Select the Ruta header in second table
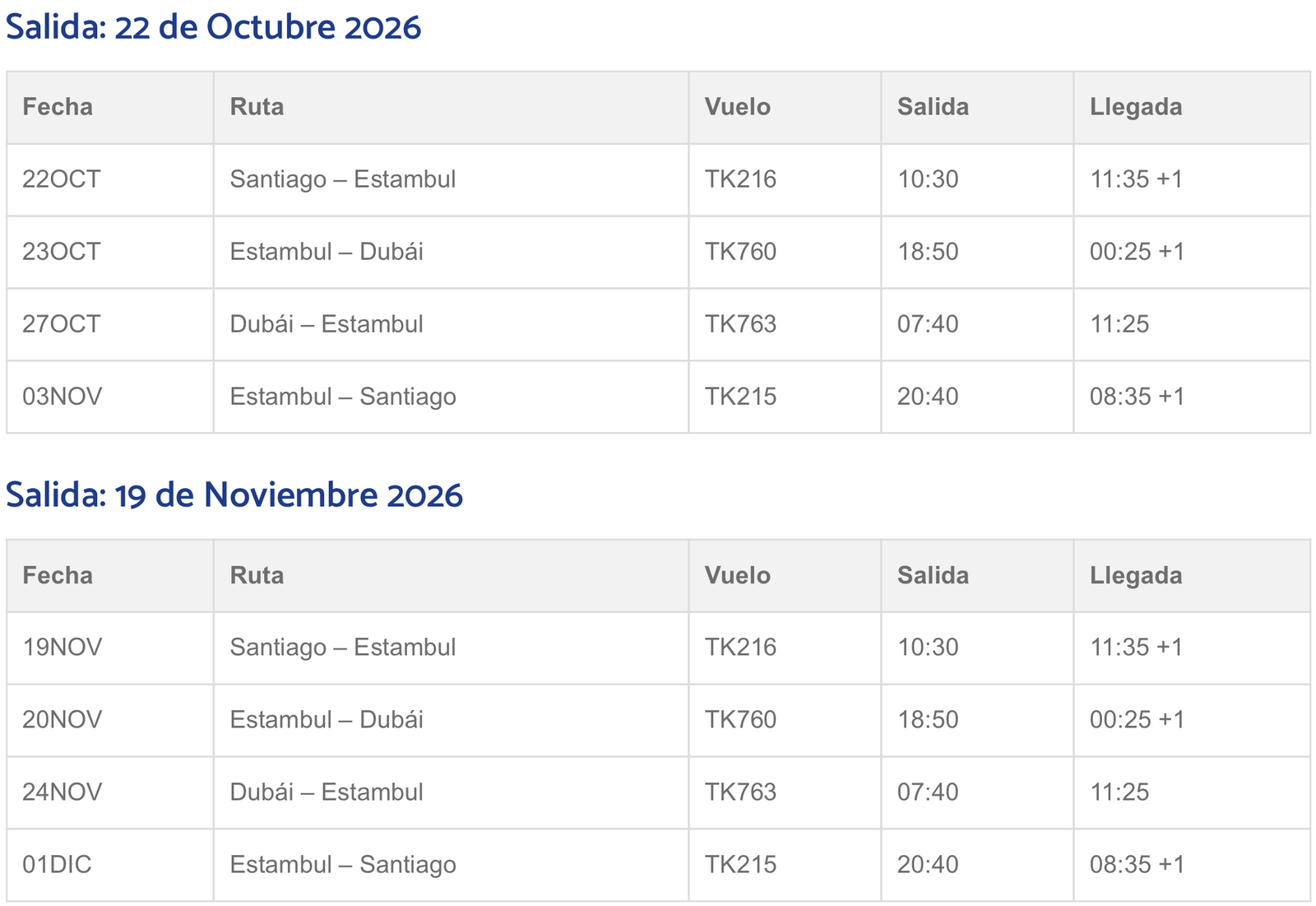 [257, 575]
